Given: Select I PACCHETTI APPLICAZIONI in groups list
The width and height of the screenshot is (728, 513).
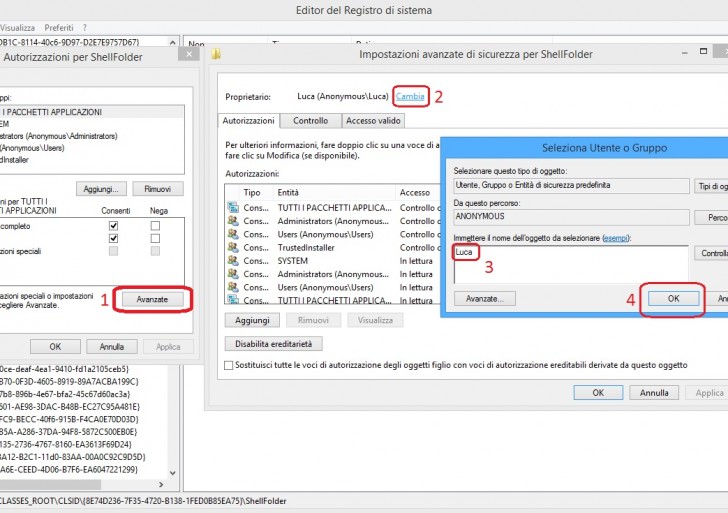Looking at the screenshot, I should coord(92,112).
